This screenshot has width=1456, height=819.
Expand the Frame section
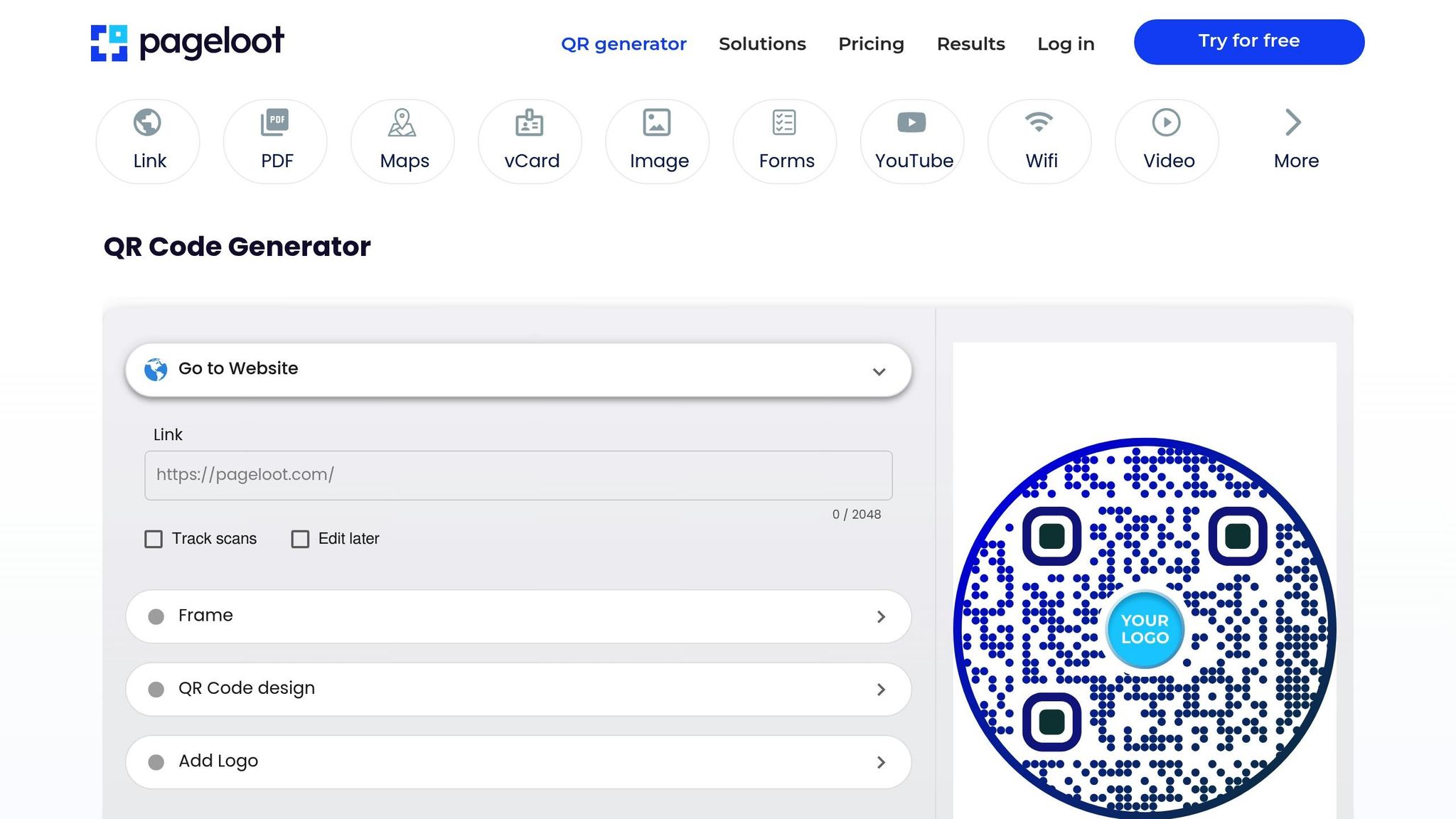[518, 616]
